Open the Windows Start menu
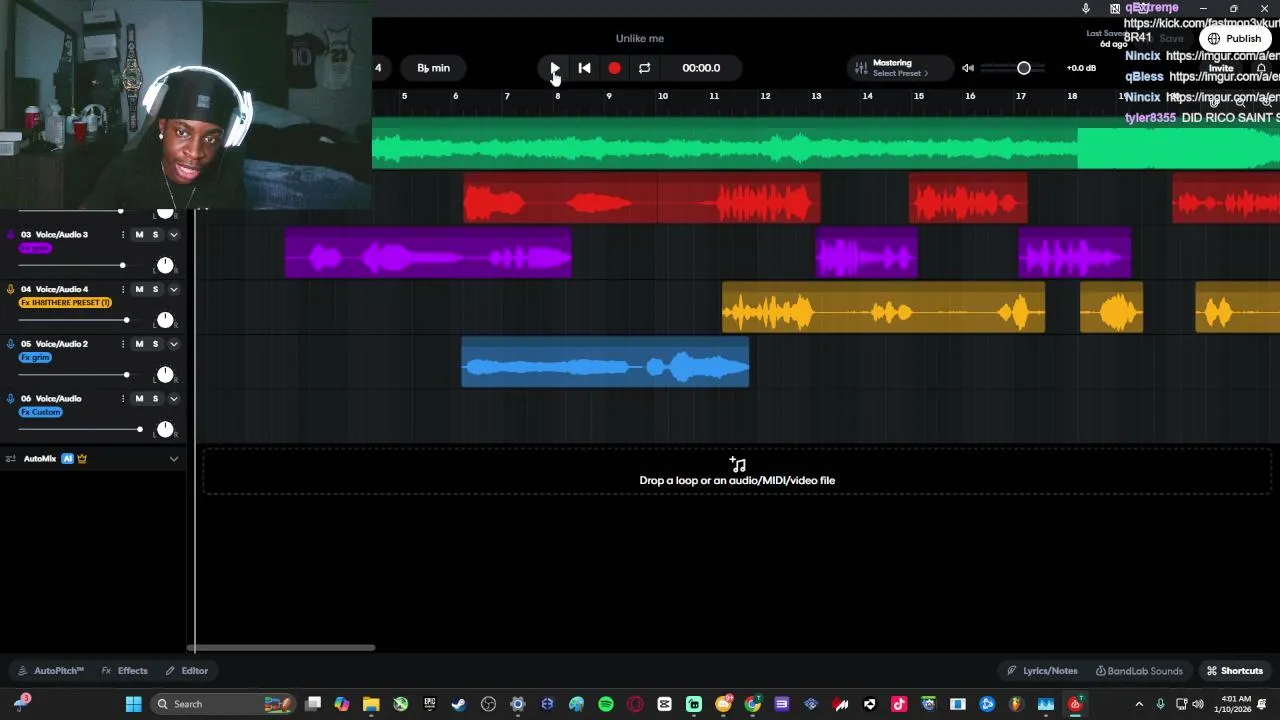 pos(133,704)
